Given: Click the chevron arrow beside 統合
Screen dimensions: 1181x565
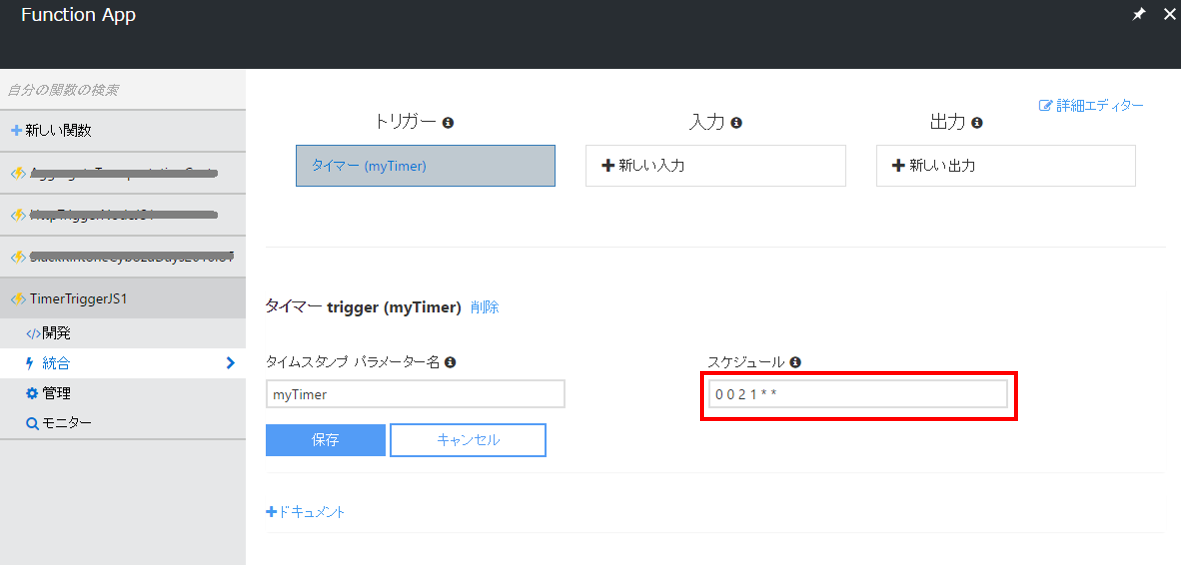Looking at the screenshot, I should [x=230, y=364].
